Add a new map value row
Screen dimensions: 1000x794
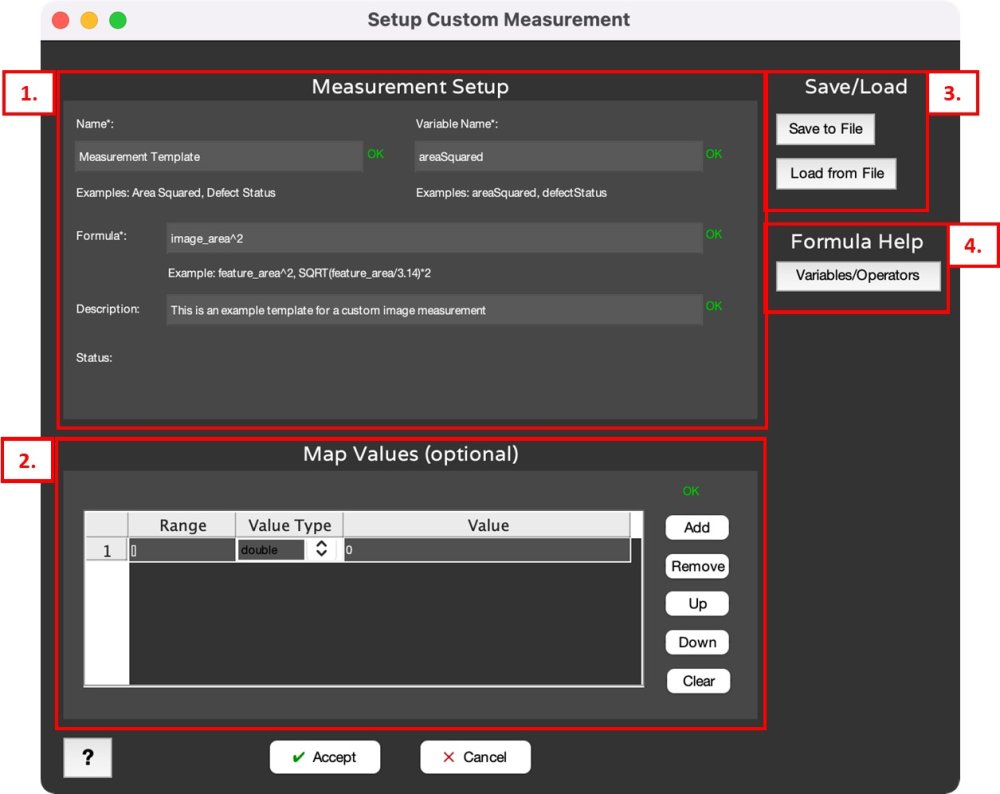(697, 527)
